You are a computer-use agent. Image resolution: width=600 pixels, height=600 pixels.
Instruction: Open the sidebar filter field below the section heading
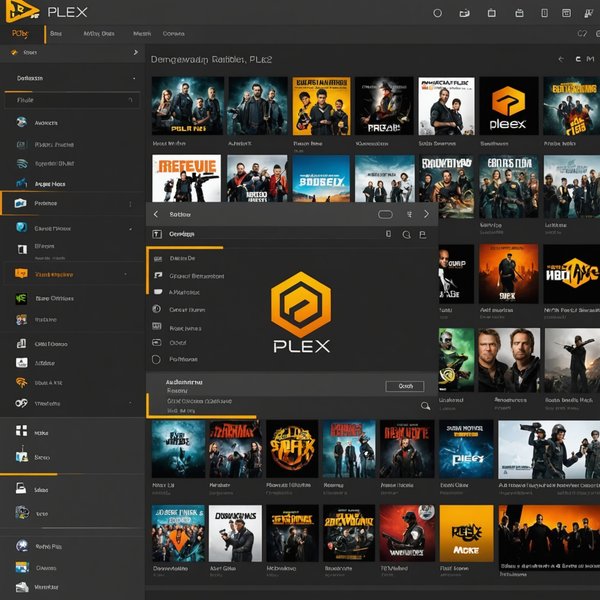pos(72,100)
